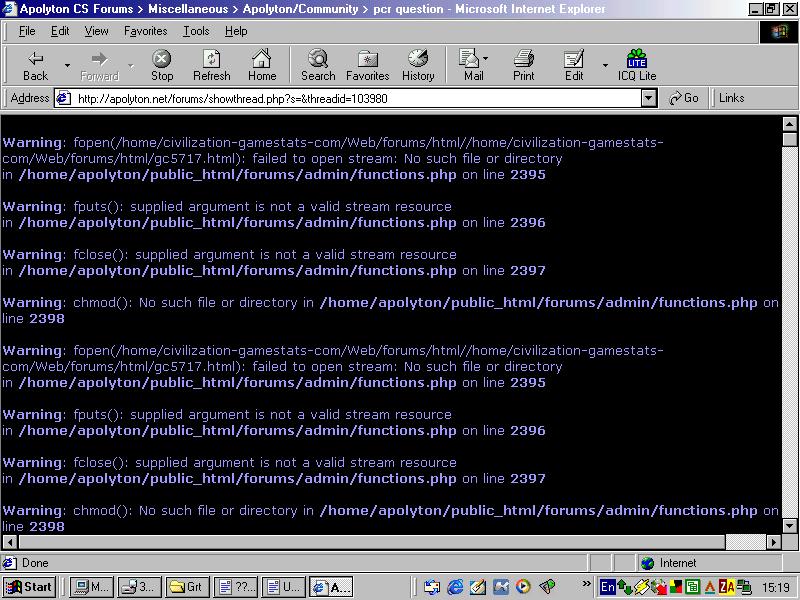Open the Tools menu
The image size is (800, 600).
coord(196,31)
